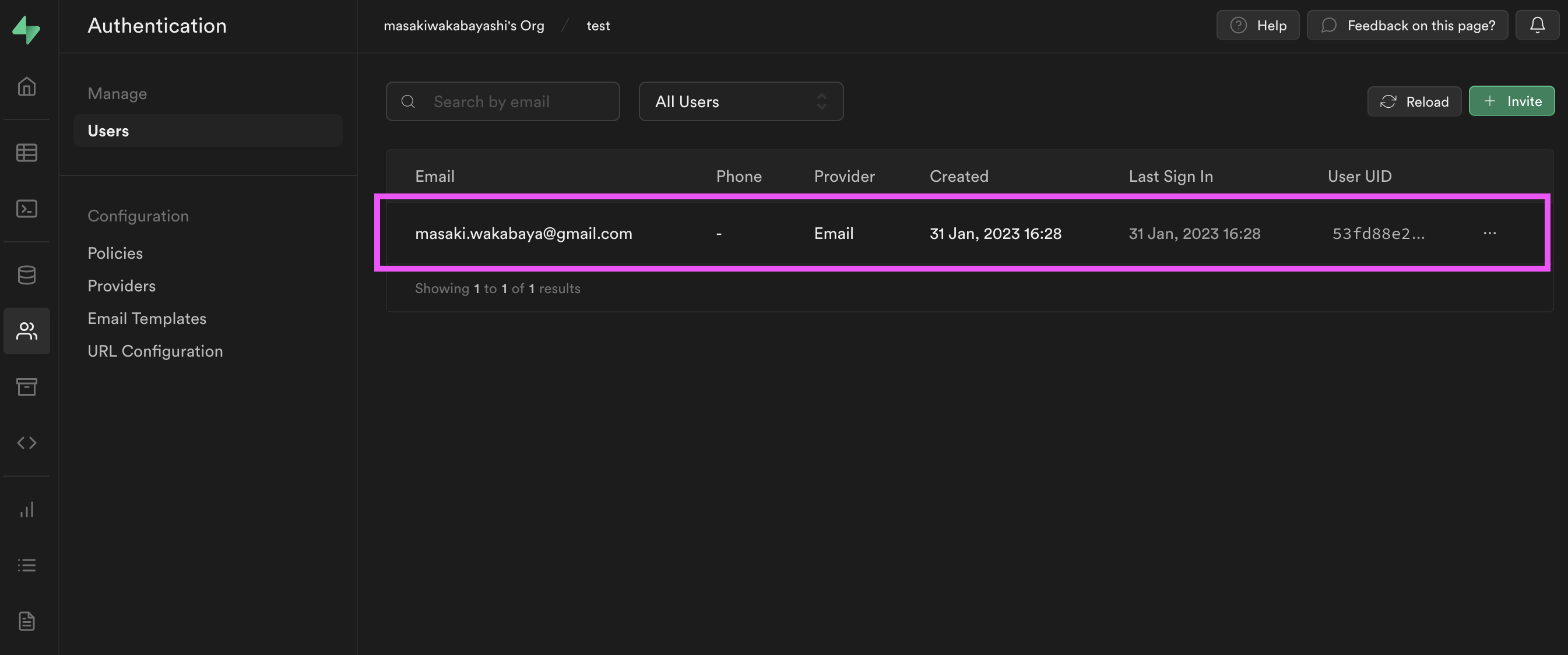Screen dimensions: 1568x655
Task: Open Feedback on this page button
Action: (1407, 25)
